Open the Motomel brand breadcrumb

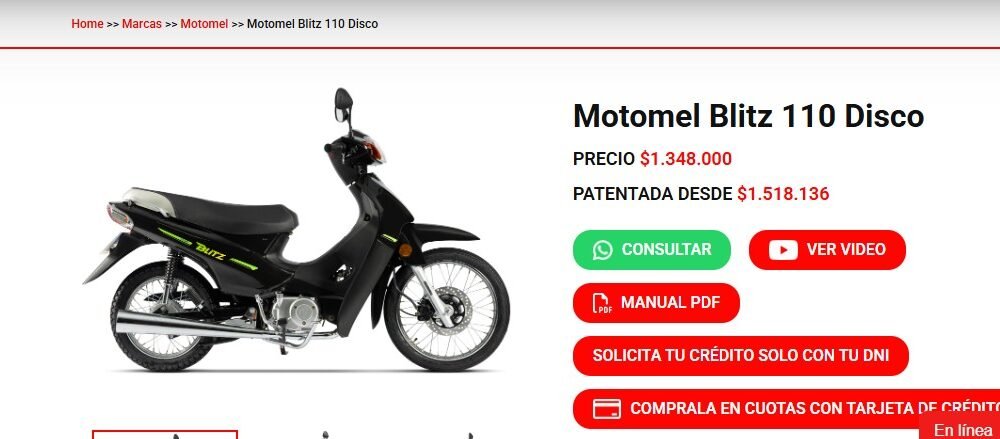pyautogui.click(x=204, y=24)
